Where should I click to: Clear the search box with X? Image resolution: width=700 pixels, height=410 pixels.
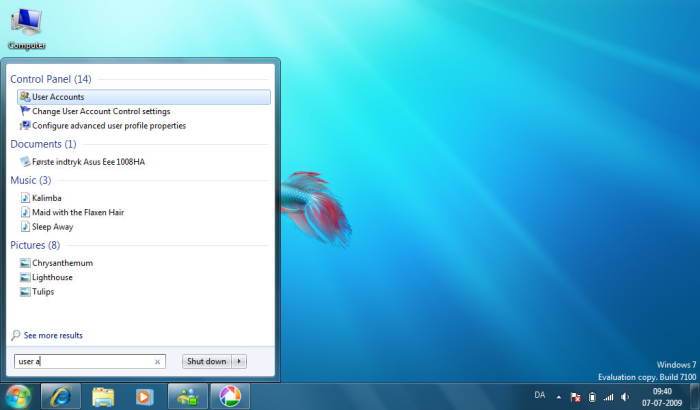click(157, 362)
